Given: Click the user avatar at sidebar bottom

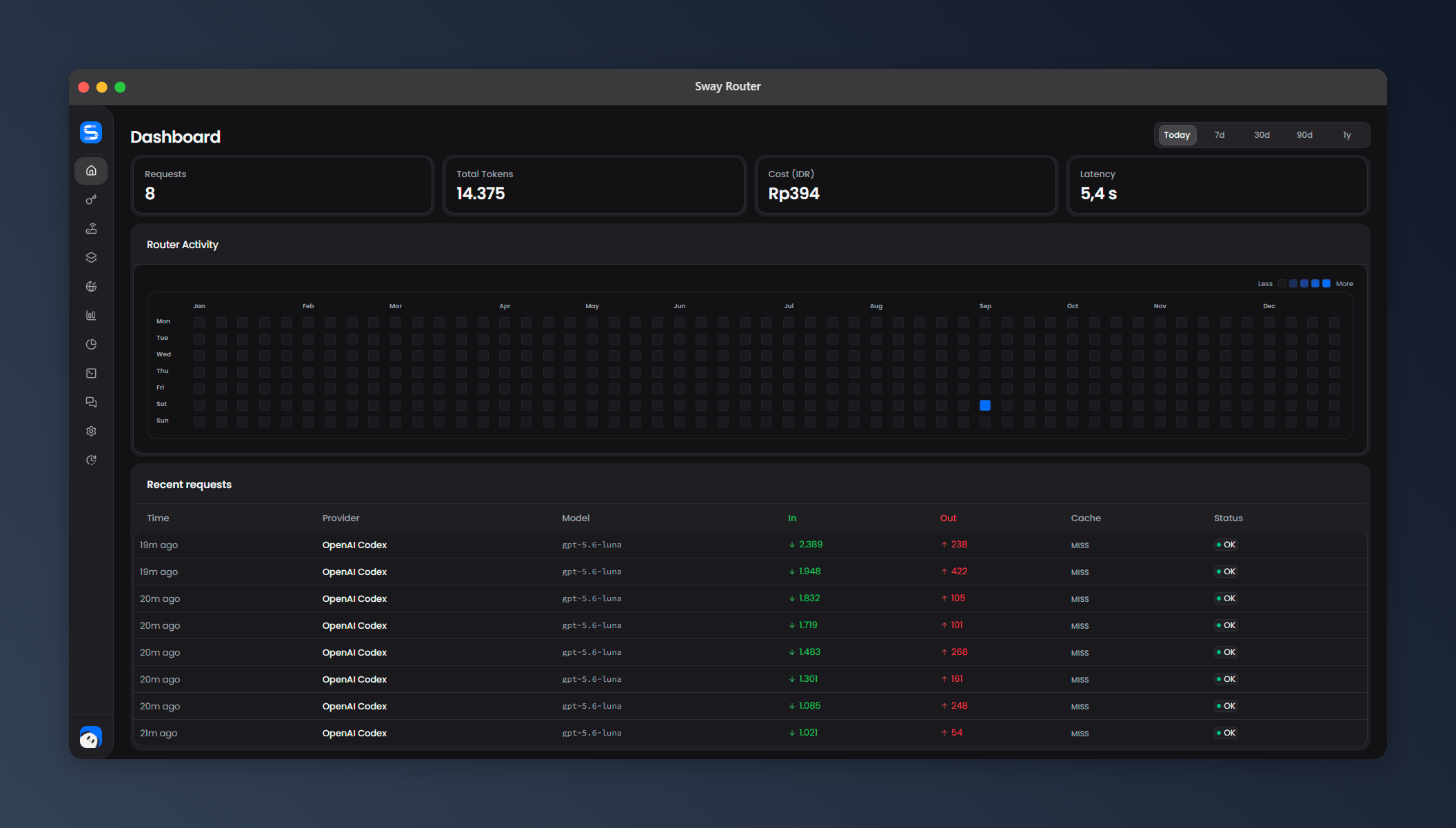Looking at the screenshot, I should [91, 738].
